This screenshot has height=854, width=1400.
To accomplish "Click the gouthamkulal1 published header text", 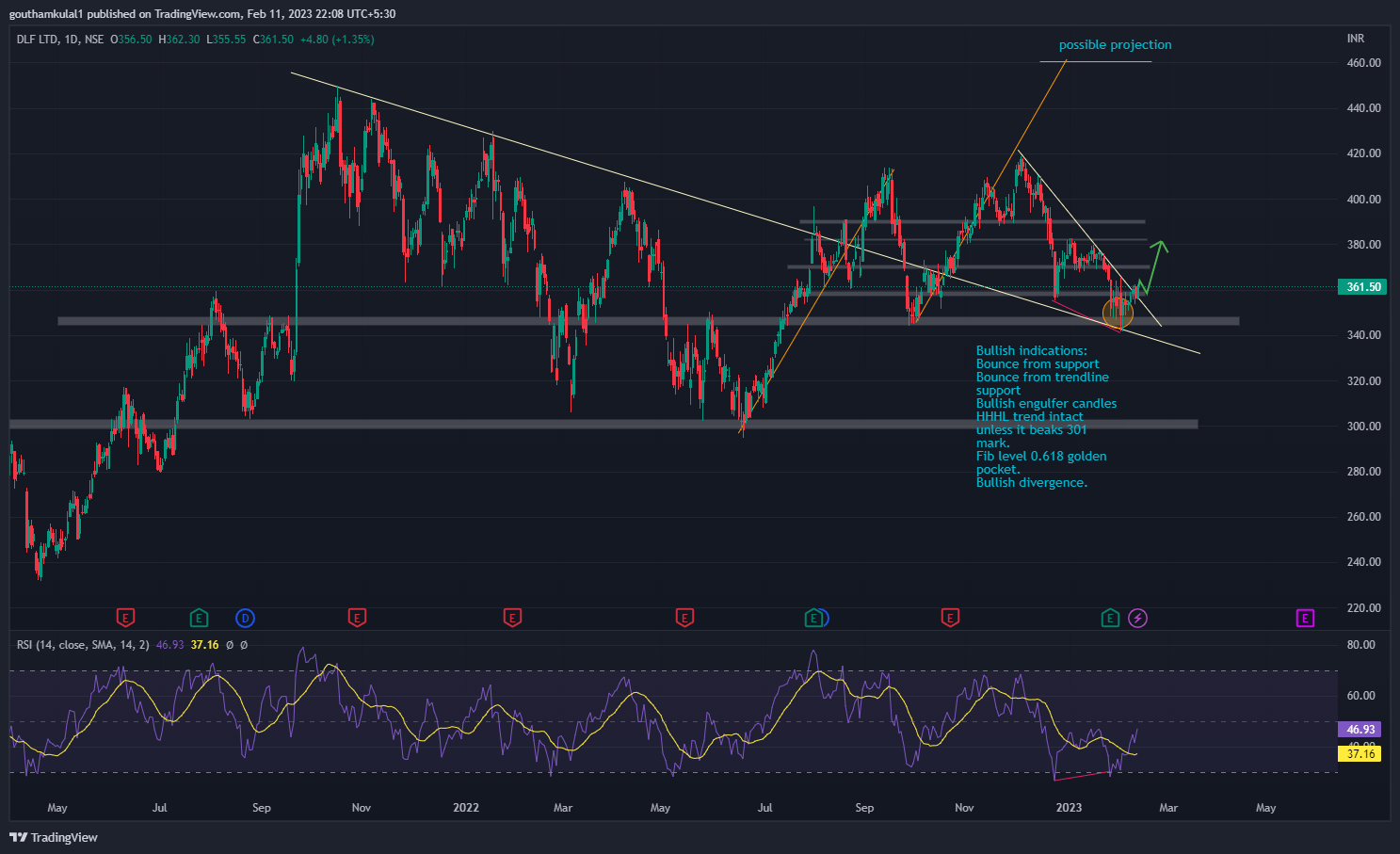I will pos(202,14).
